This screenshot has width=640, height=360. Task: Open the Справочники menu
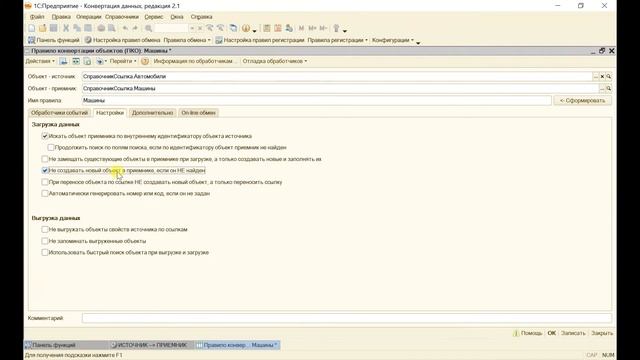pyautogui.click(x=122, y=17)
